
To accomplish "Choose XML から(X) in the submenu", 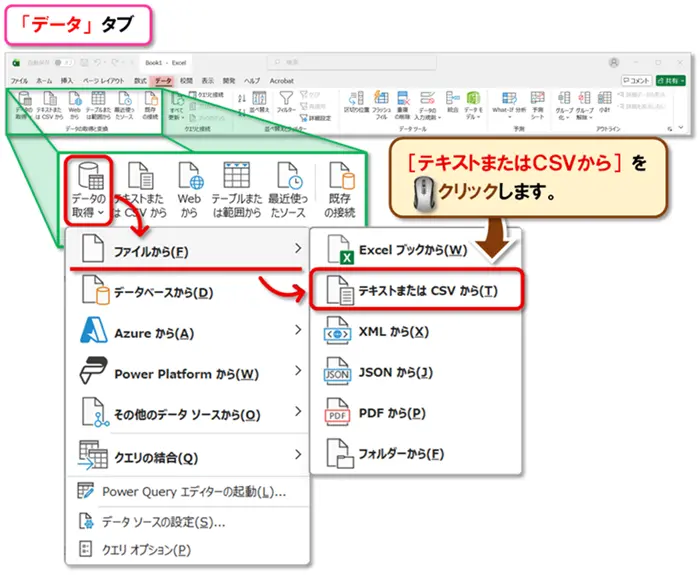I will click(x=415, y=332).
